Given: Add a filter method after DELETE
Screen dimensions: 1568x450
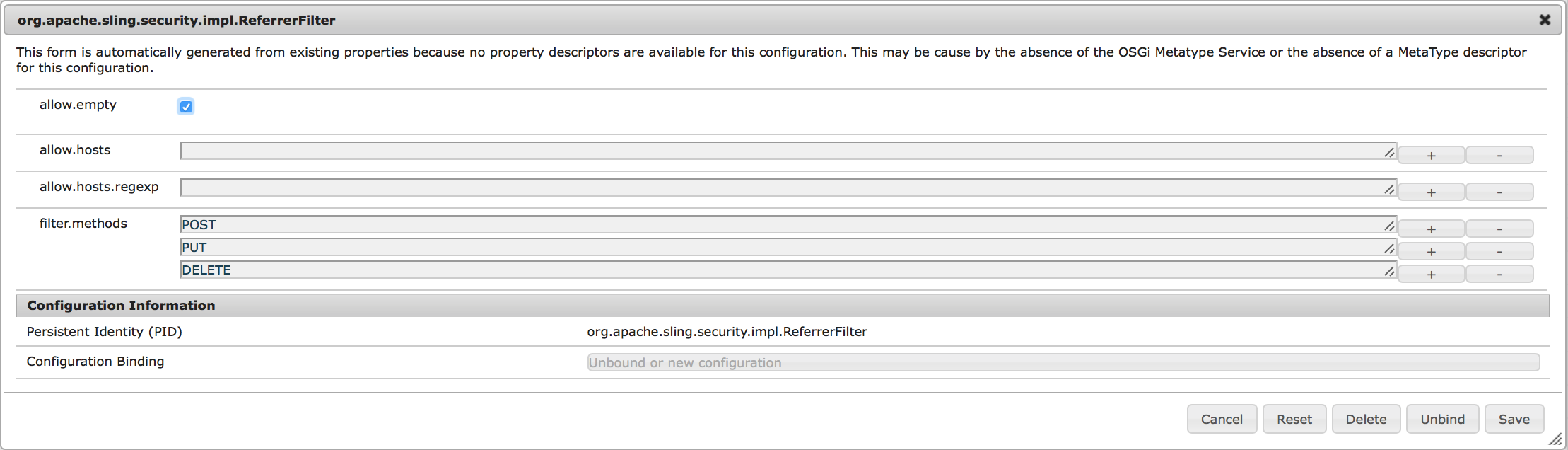Looking at the screenshot, I should point(1431,274).
